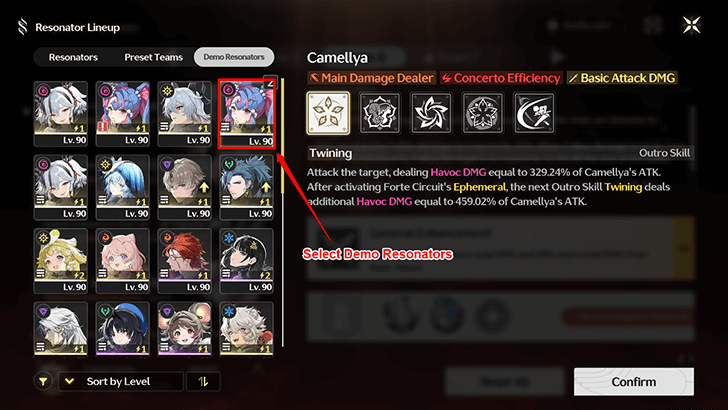Select the Basic Attack DMG tag
This screenshot has height=410, width=728.
622,78
